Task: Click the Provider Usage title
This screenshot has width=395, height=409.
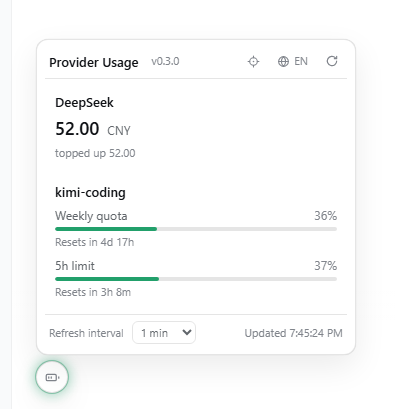Action: (94, 62)
